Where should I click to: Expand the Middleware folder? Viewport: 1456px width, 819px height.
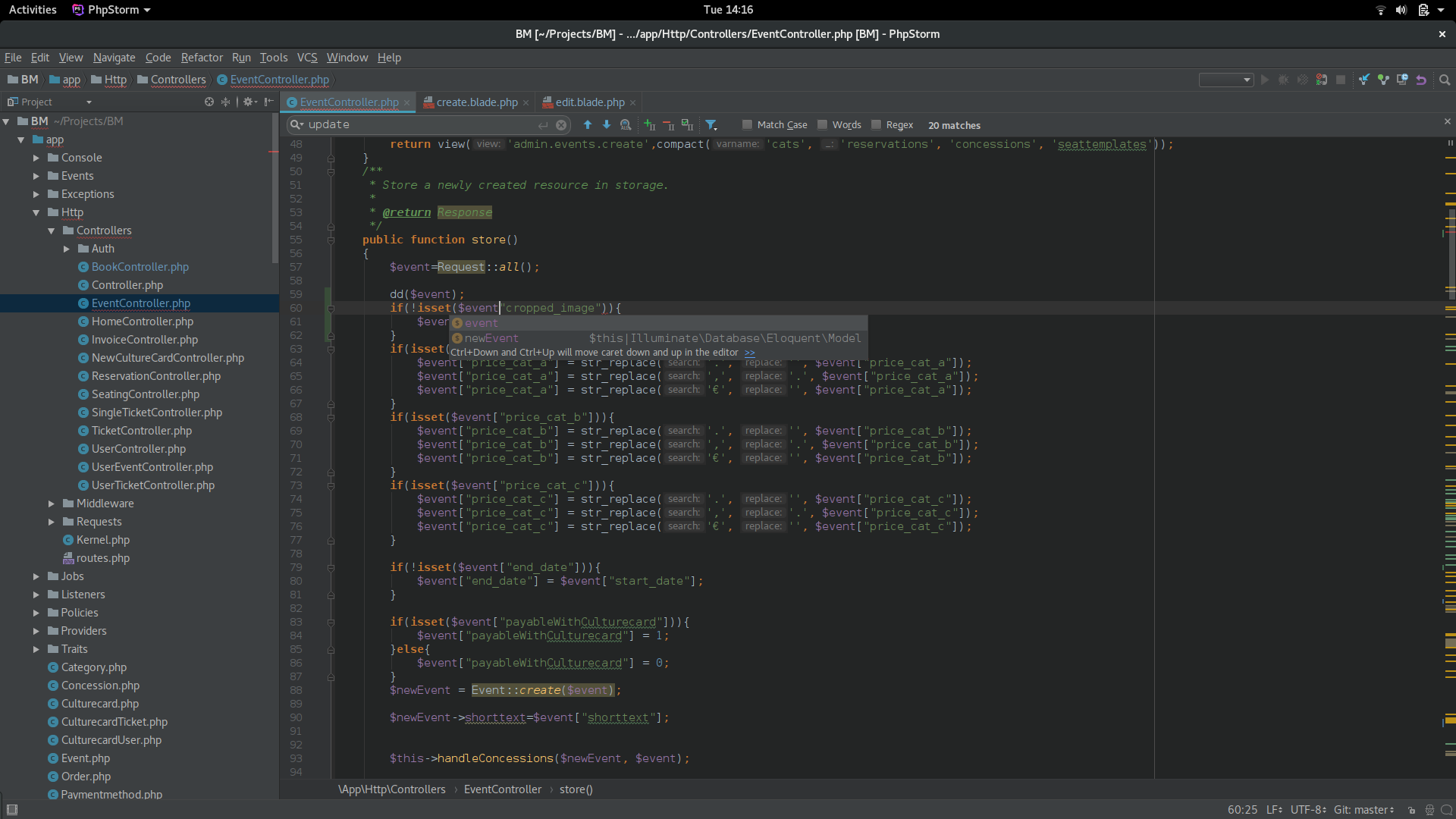(x=52, y=504)
